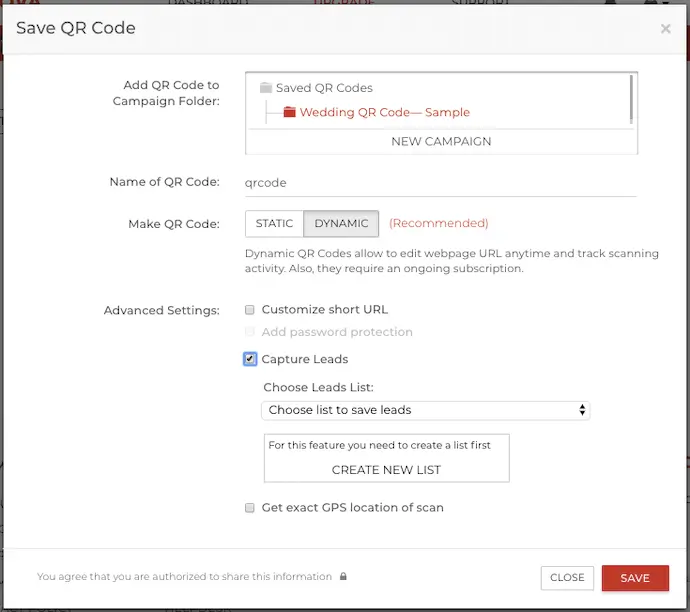
Task: Click the red SAVE button
Action: [x=635, y=578]
